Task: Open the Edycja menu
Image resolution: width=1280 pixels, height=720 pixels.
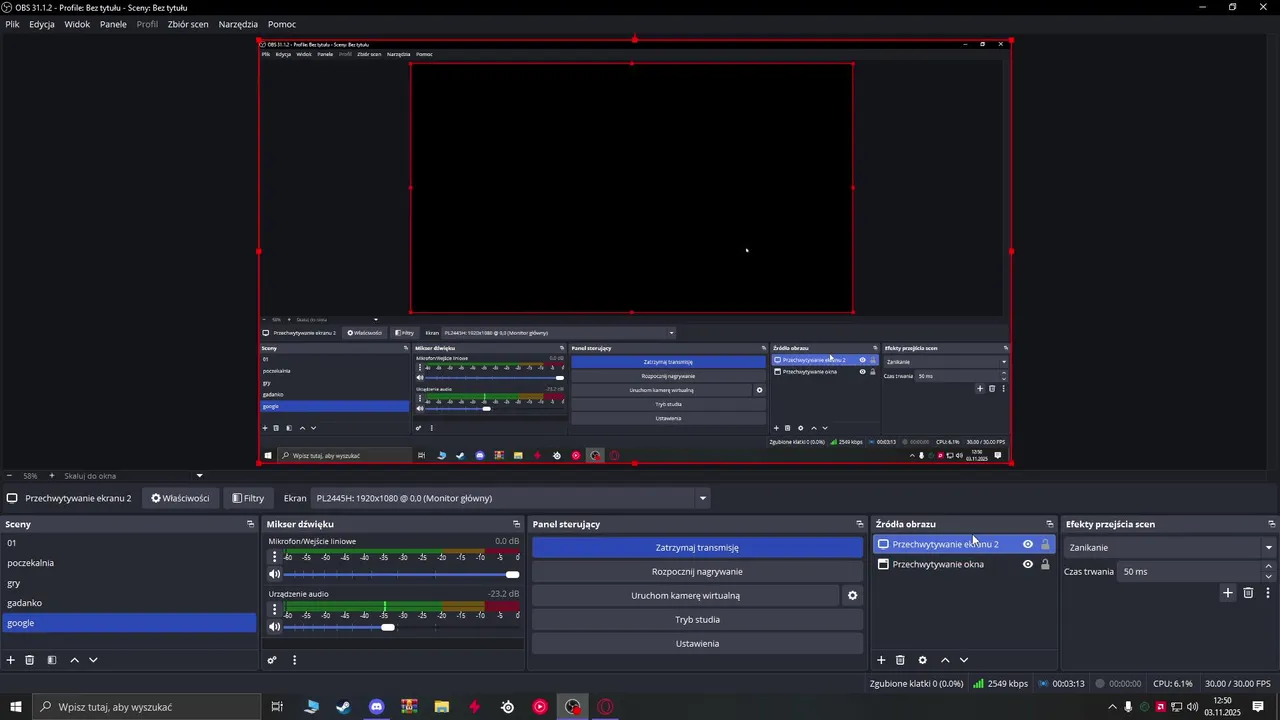Action: (42, 24)
